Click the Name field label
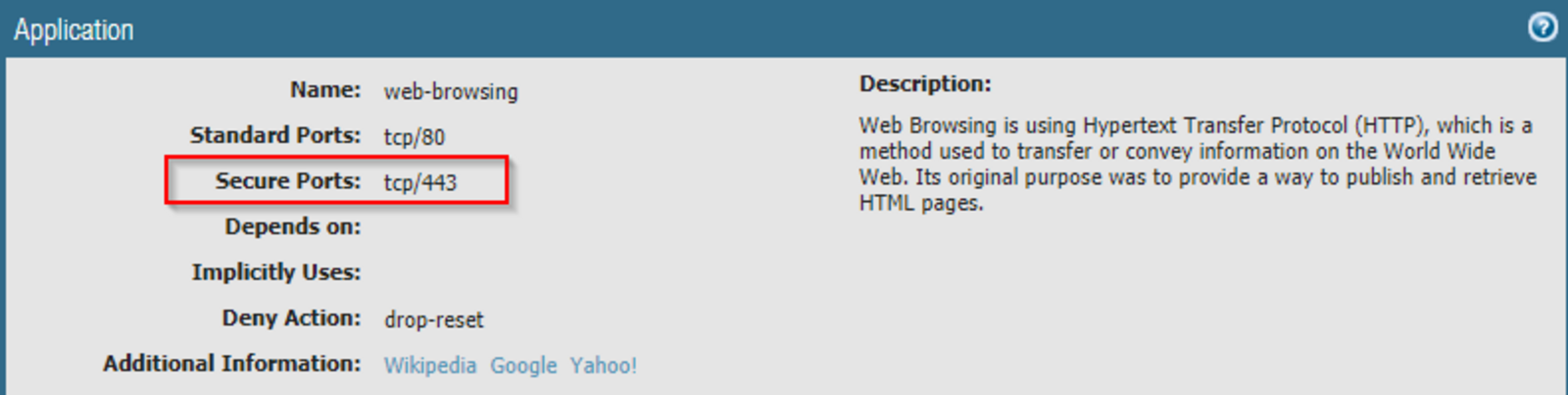This screenshot has height=395, width=1568. pos(325,90)
